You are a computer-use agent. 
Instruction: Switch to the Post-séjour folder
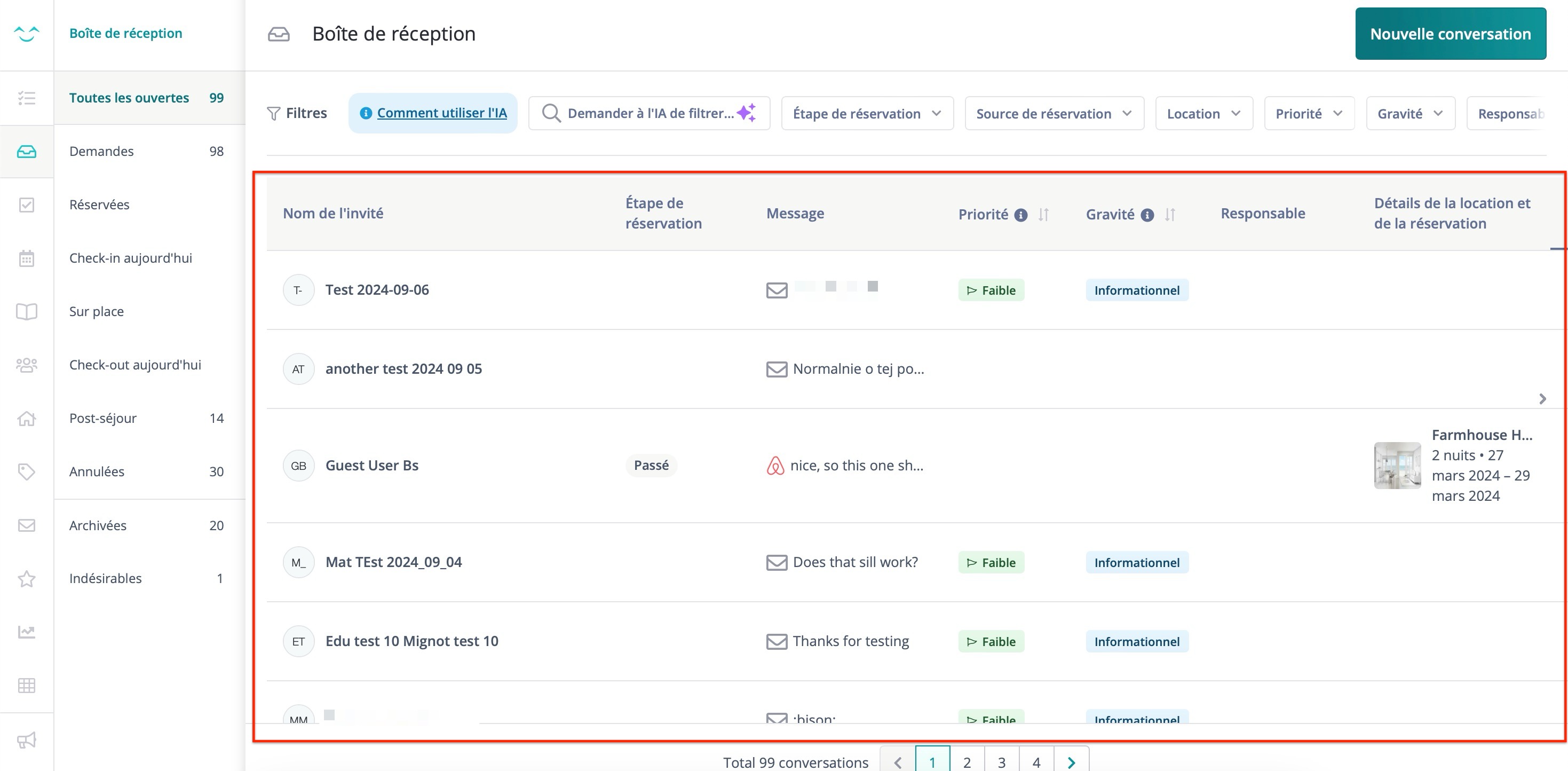click(103, 419)
